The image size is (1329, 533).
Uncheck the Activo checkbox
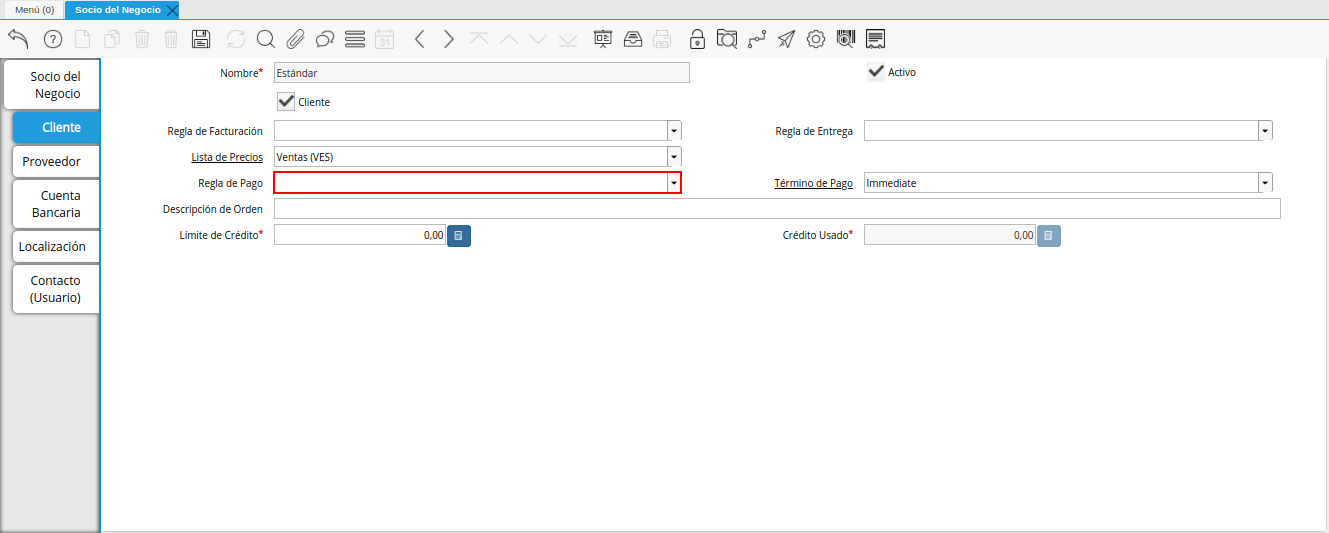[x=876, y=71]
